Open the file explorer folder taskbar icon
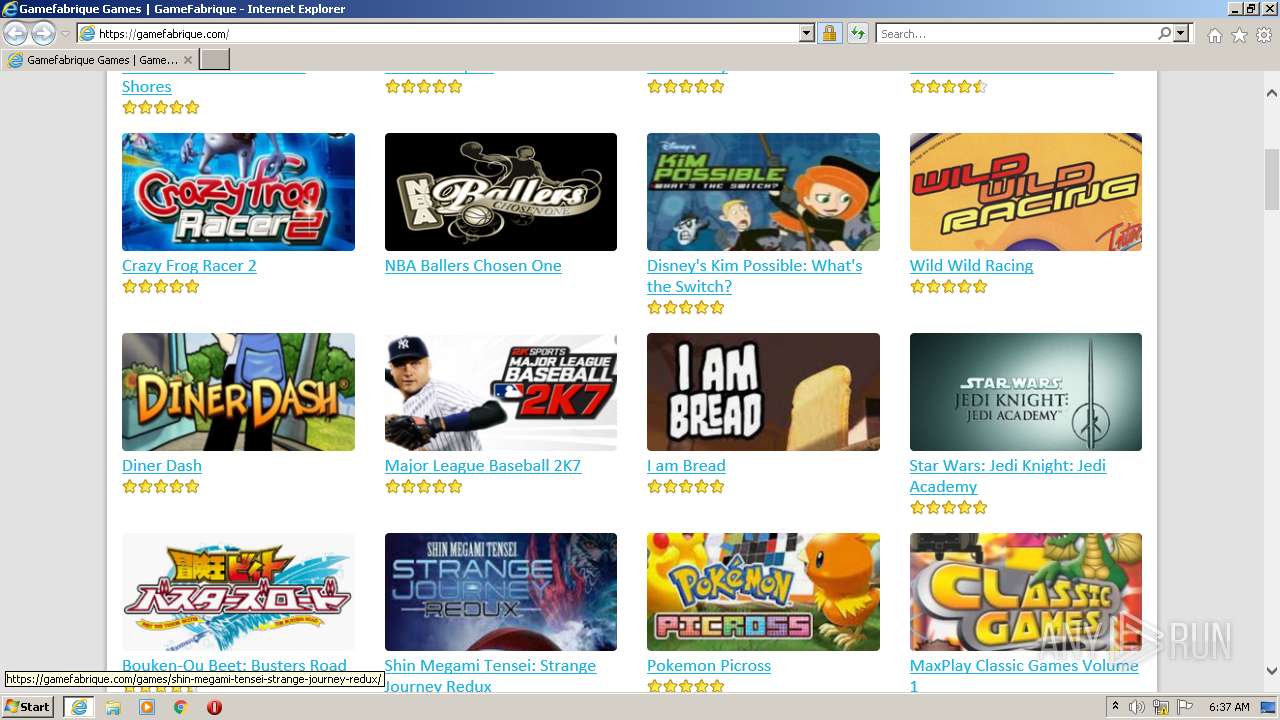Image resolution: width=1280 pixels, height=720 pixels. coord(113,707)
